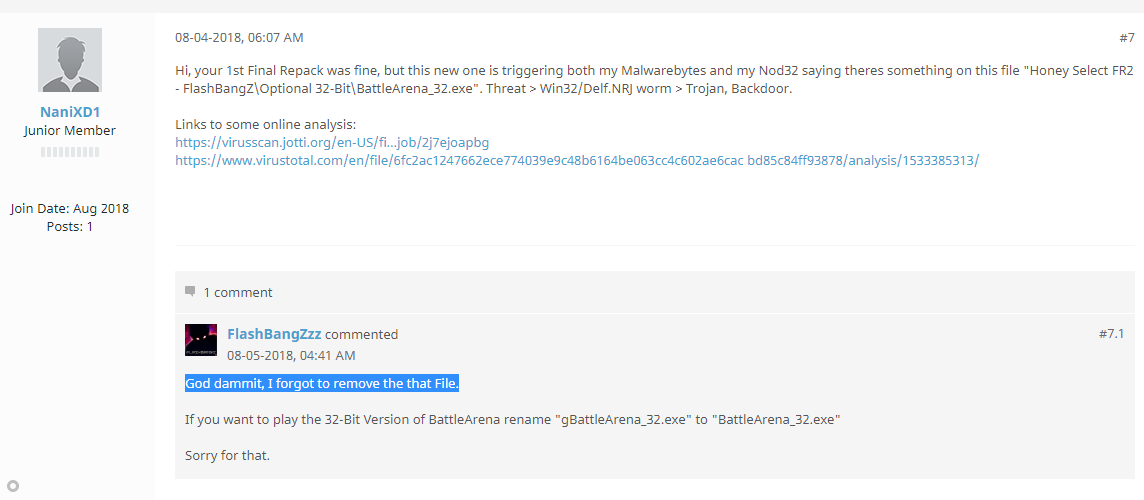Open the VirusTotal analysis link
The image size is (1144, 500).
576,161
